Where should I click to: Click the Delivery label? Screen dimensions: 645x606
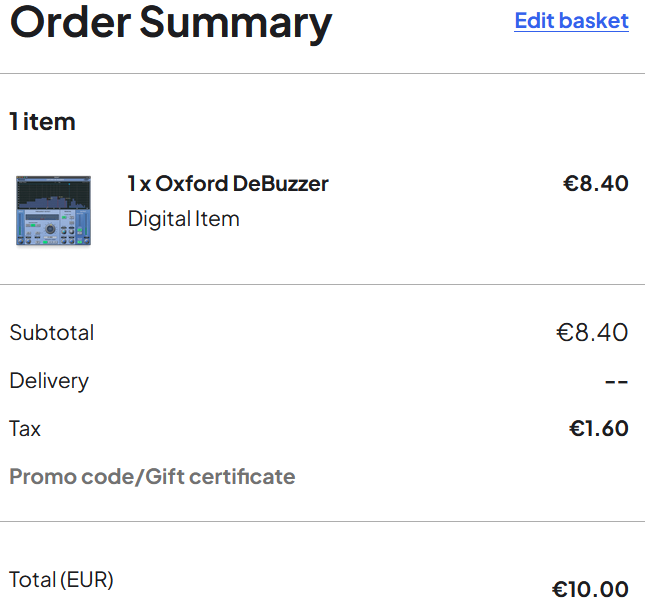click(x=49, y=381)
